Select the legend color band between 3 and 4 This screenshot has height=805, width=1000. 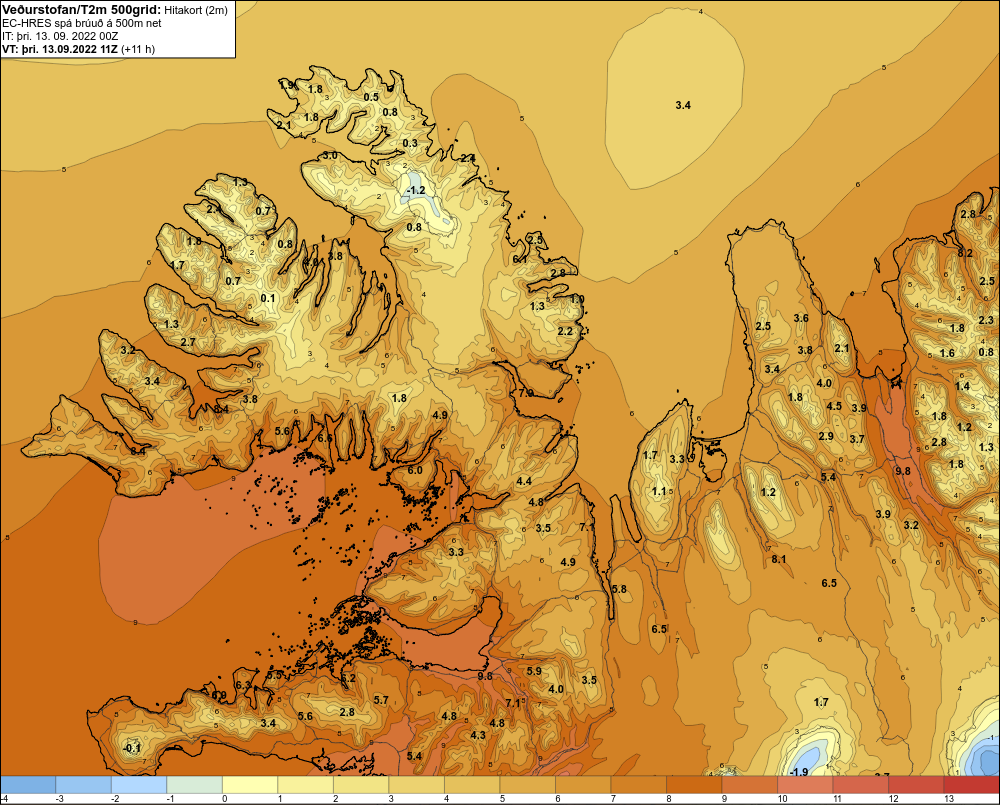coord(416,785)
